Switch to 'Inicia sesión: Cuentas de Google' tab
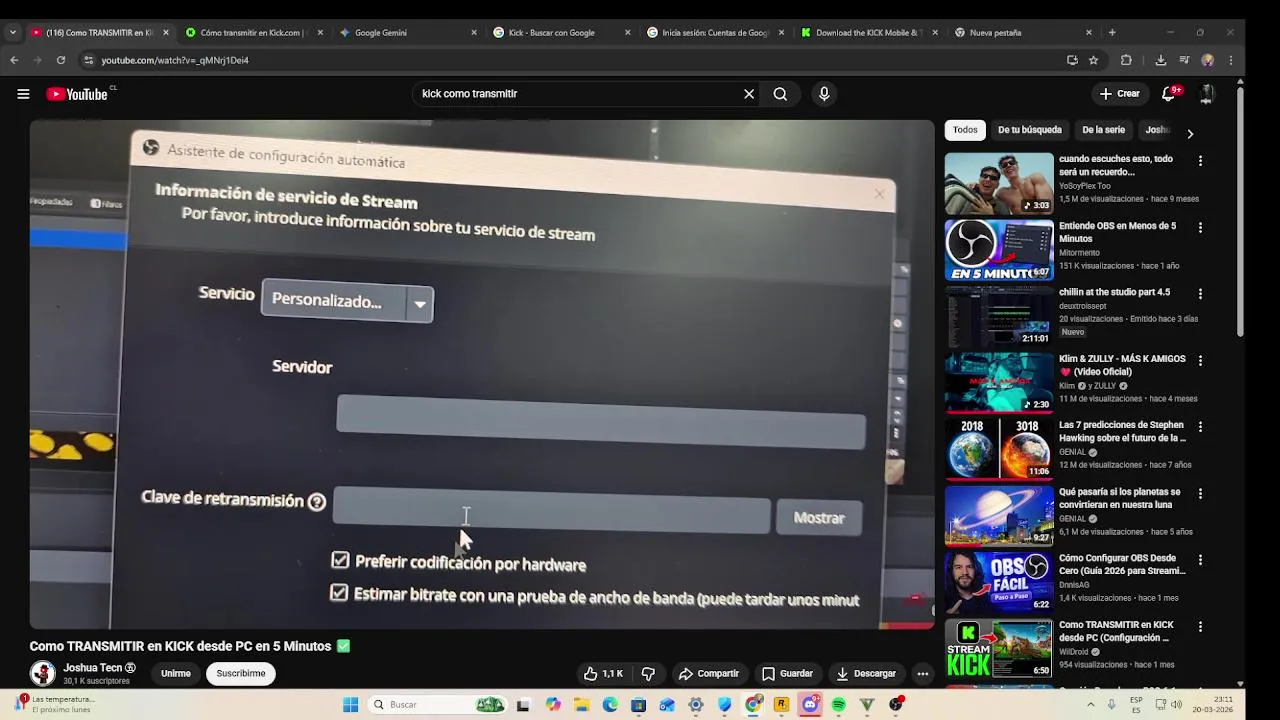The height and width of the screenshot is (720, 1280). [715, 32]
